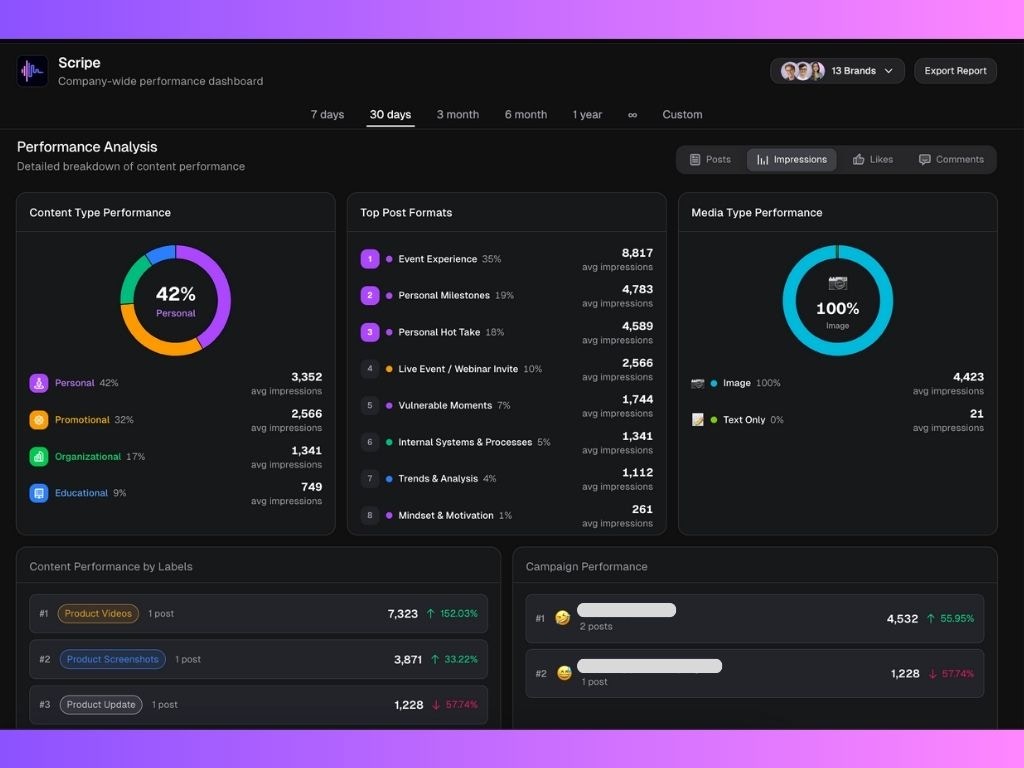Click the Image media type icon
Screen dimensions: 1024x768
tap(697, 383)
